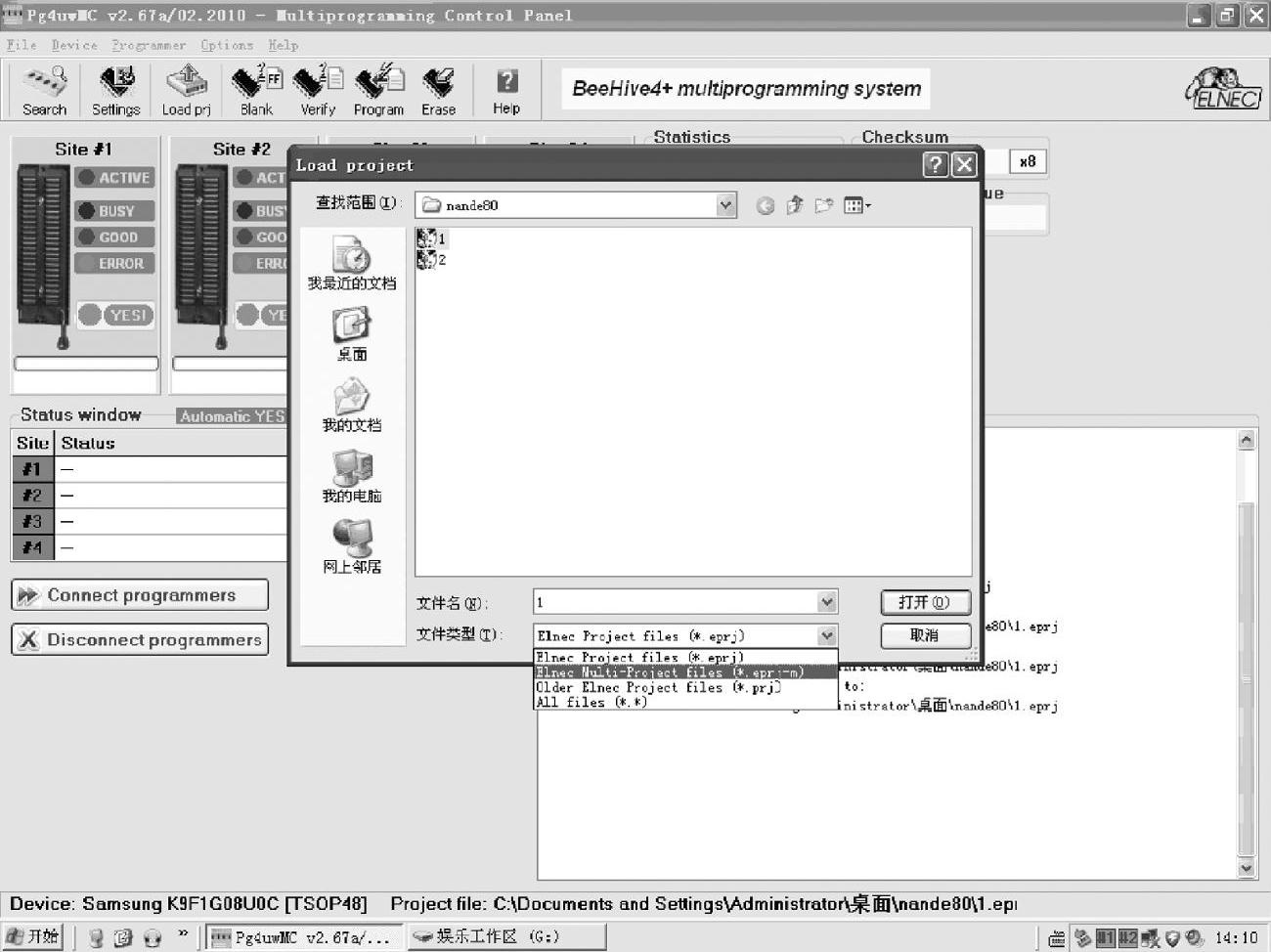Choose Elnec Project files (*.eprj) option

point(685,658)
